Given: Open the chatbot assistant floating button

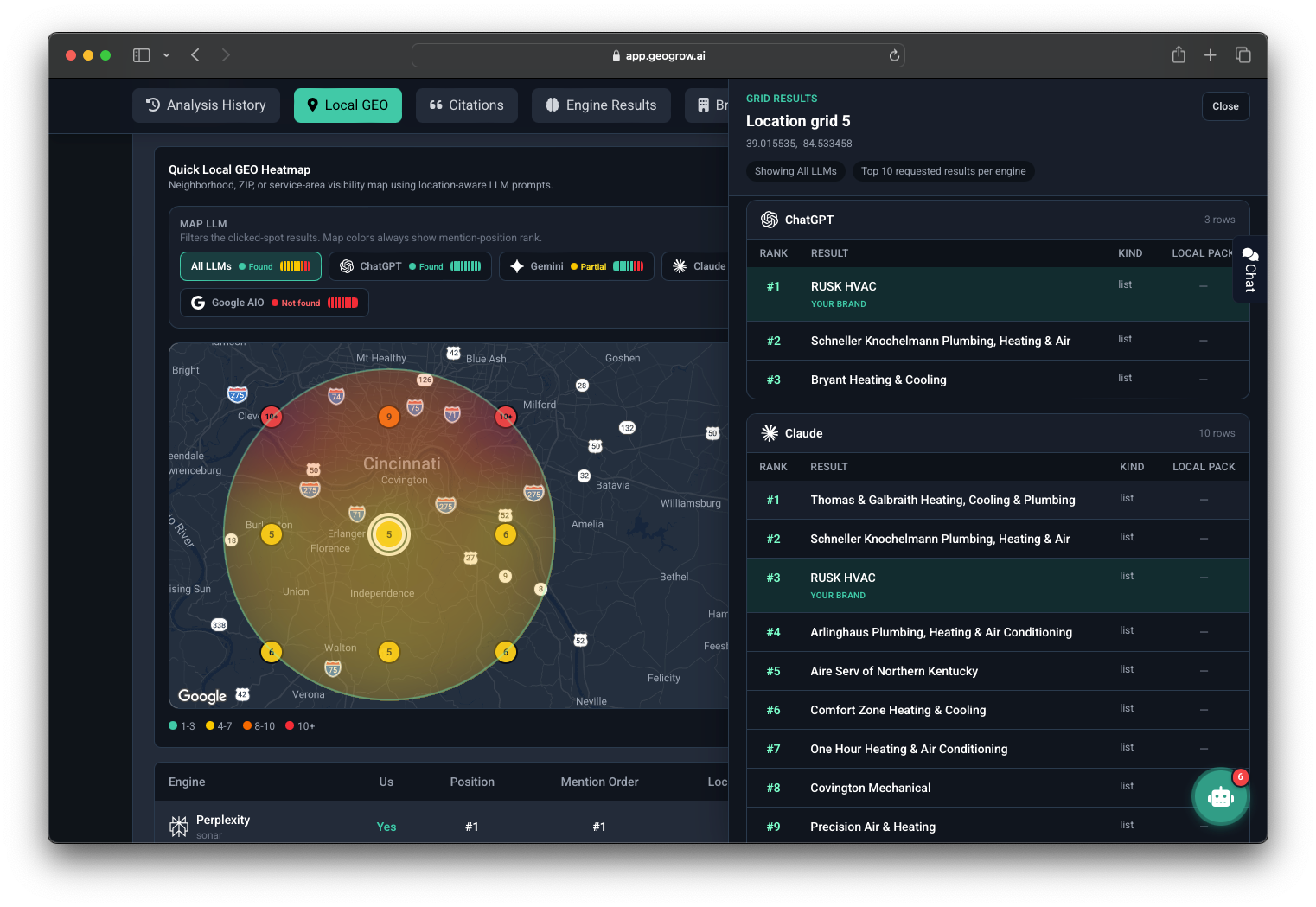Looking at the screenshot, I should pyautogui.click(x=1221, y=797).
